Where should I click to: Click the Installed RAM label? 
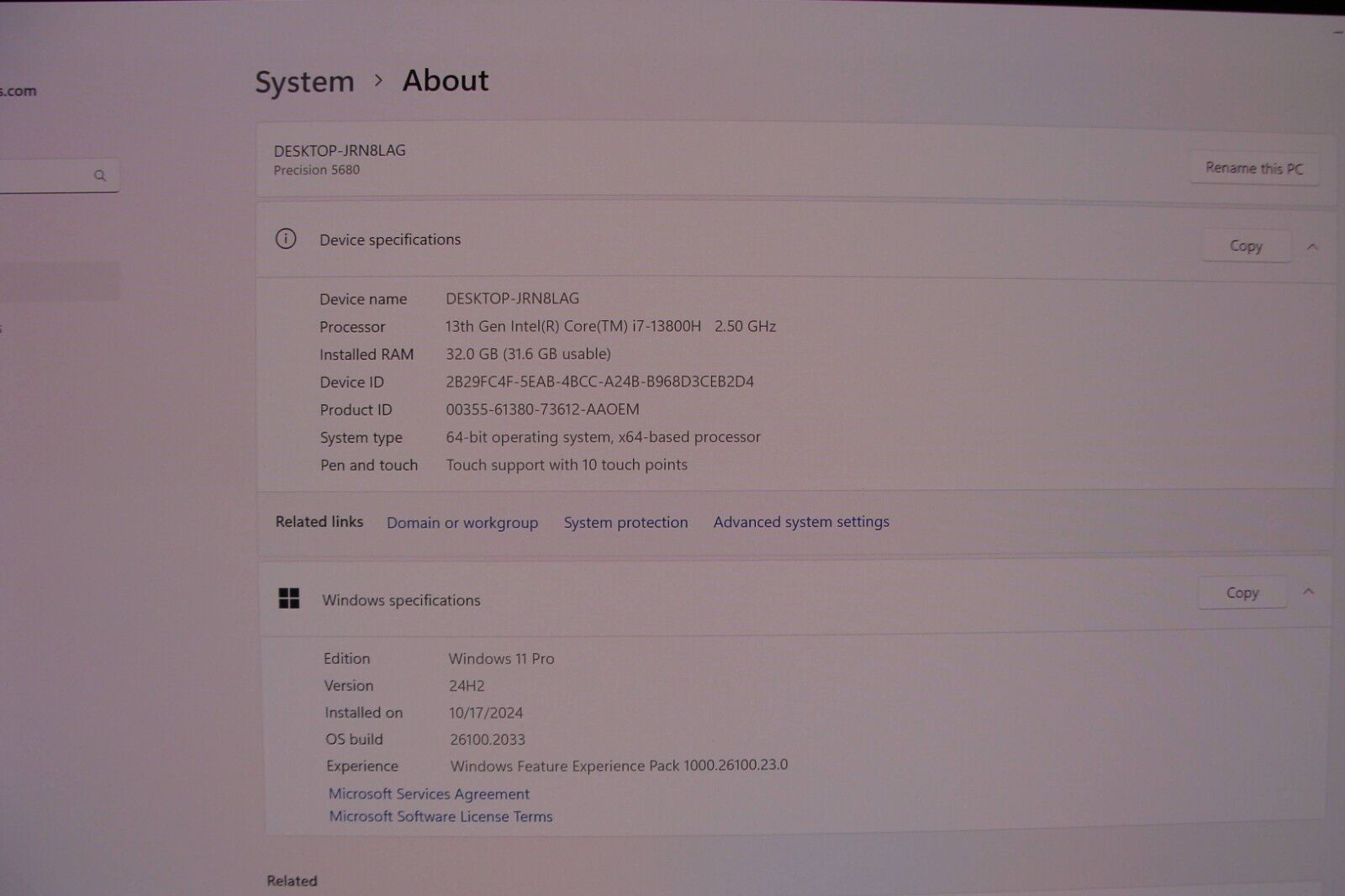click(367, 355)
